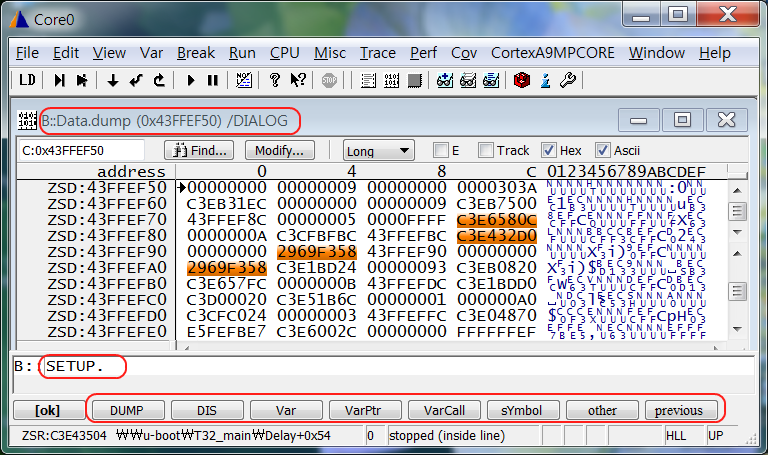
Task: Click the step-down arrow toolbar icon
Action: pos(112,80)
